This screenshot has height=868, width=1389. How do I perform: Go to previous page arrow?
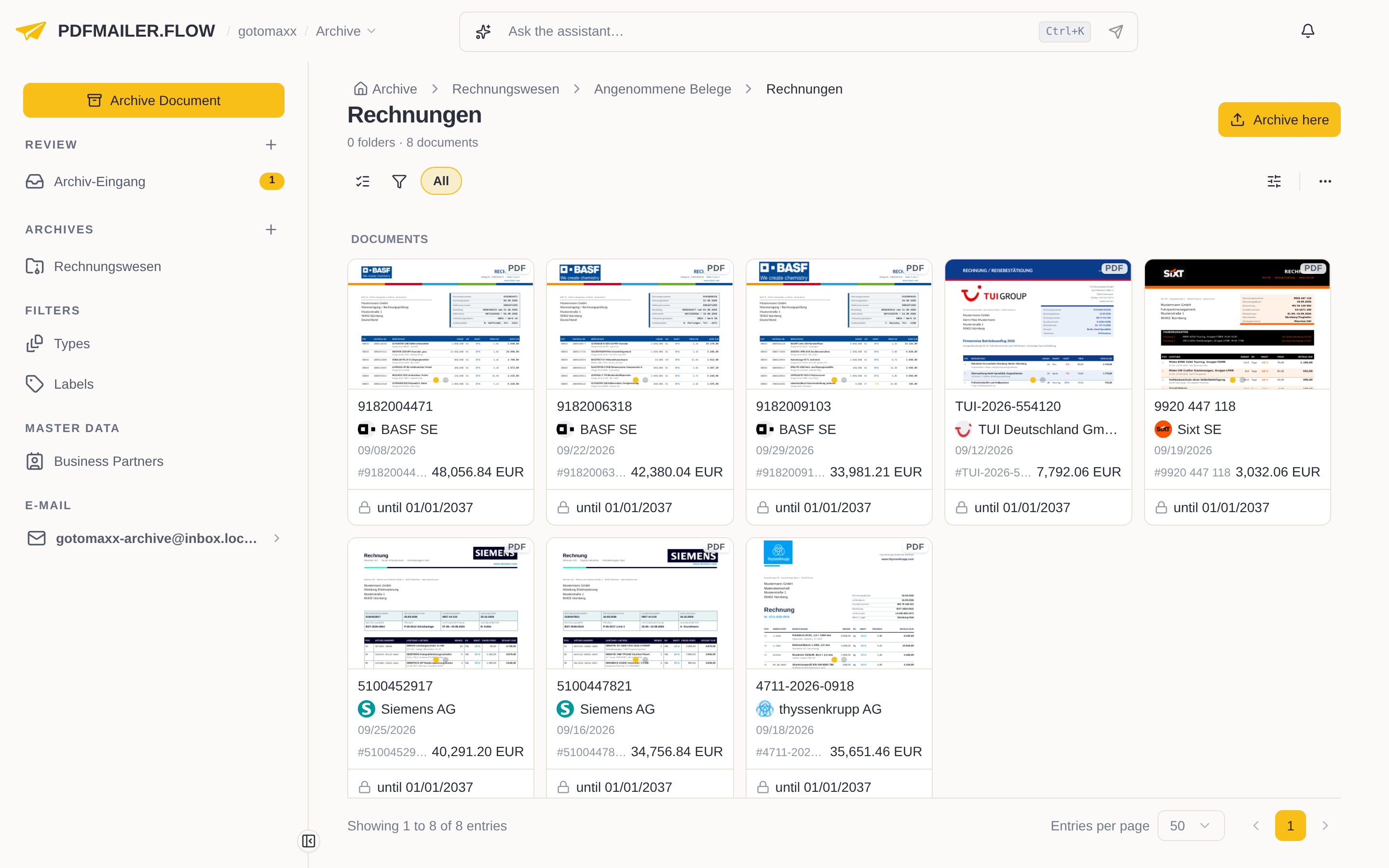tap(1256, 826)
